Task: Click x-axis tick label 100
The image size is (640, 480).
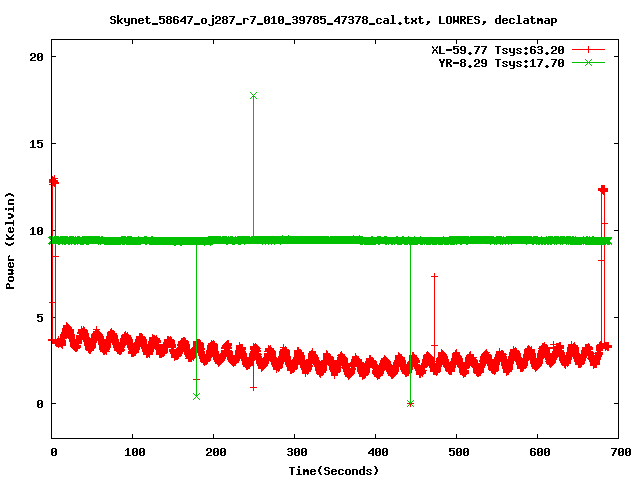Action: 135,452
